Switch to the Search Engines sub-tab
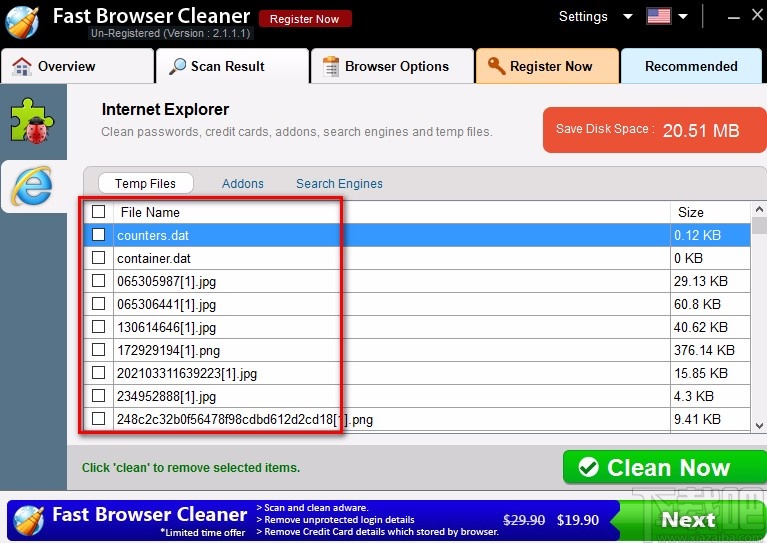 (339, 183)
